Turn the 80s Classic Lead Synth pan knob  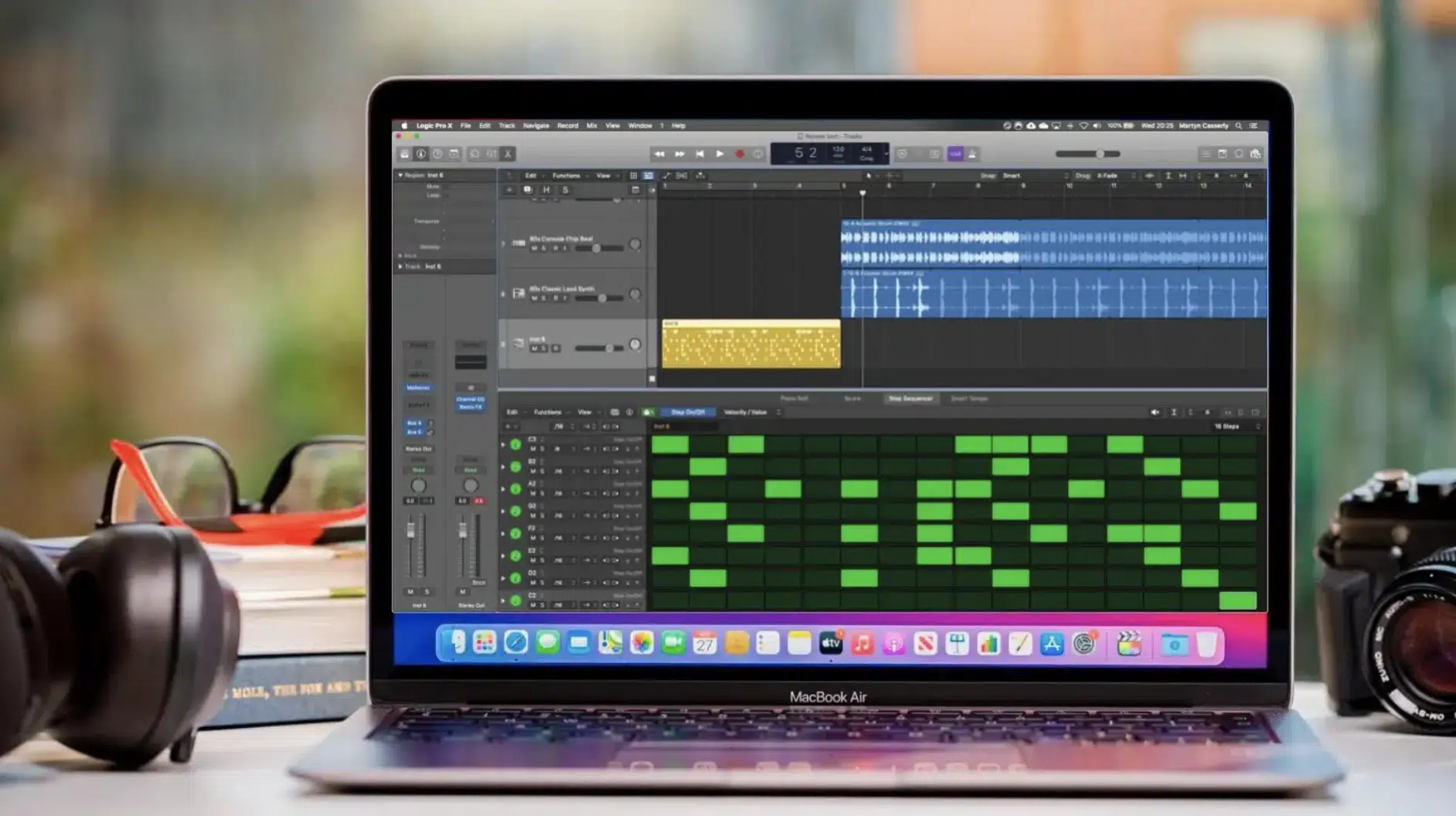pyautogui.click(x=634, y=294)
